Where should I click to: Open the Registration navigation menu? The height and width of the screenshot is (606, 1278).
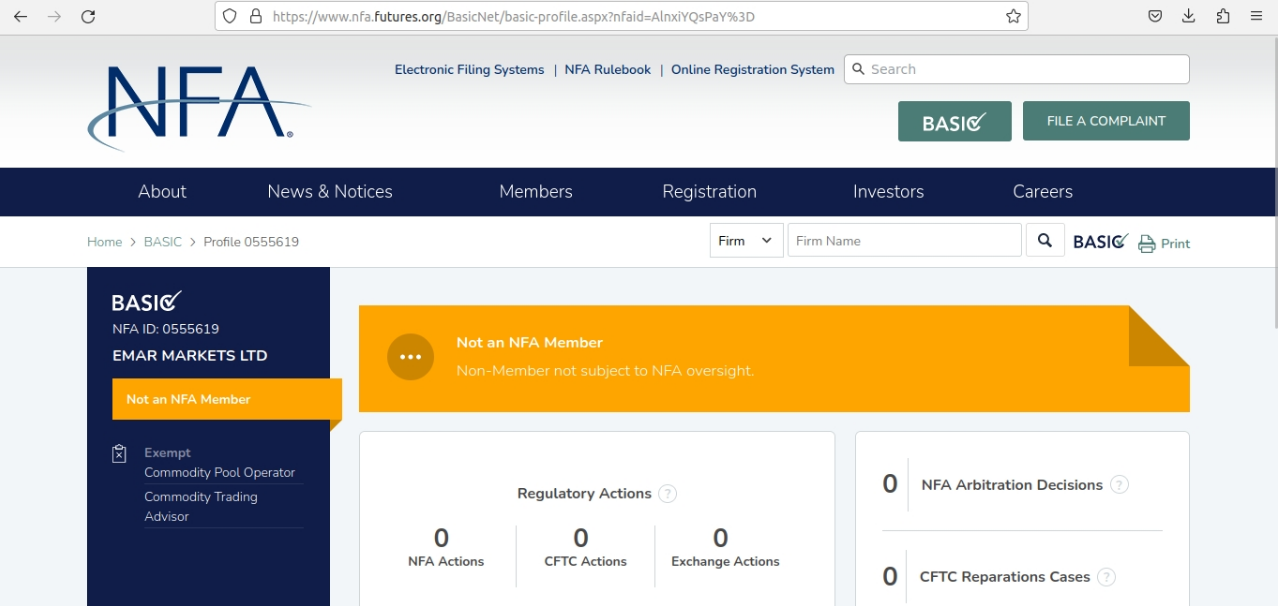[709, 192]
